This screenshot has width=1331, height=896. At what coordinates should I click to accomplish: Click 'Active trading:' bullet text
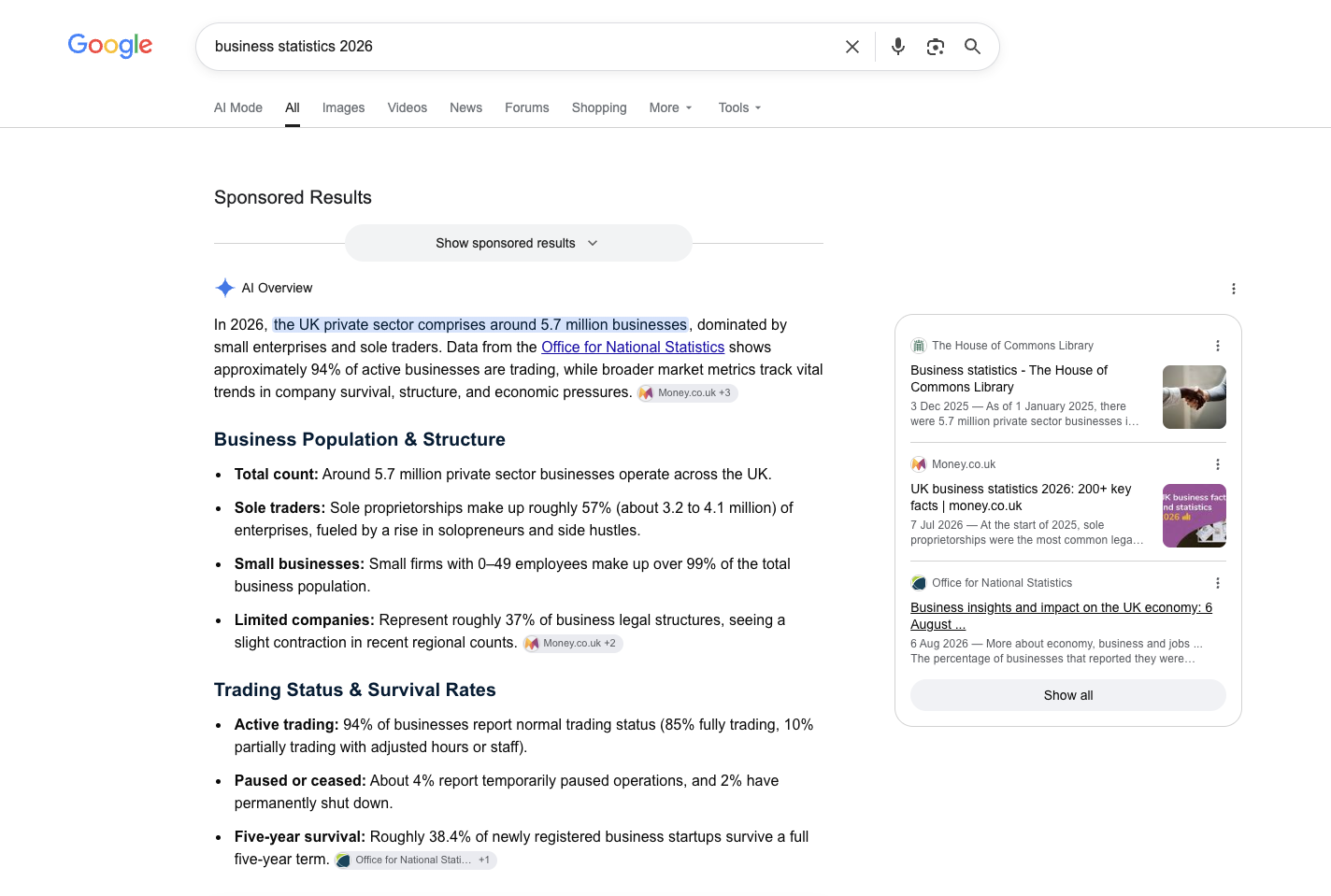point(287,725)
